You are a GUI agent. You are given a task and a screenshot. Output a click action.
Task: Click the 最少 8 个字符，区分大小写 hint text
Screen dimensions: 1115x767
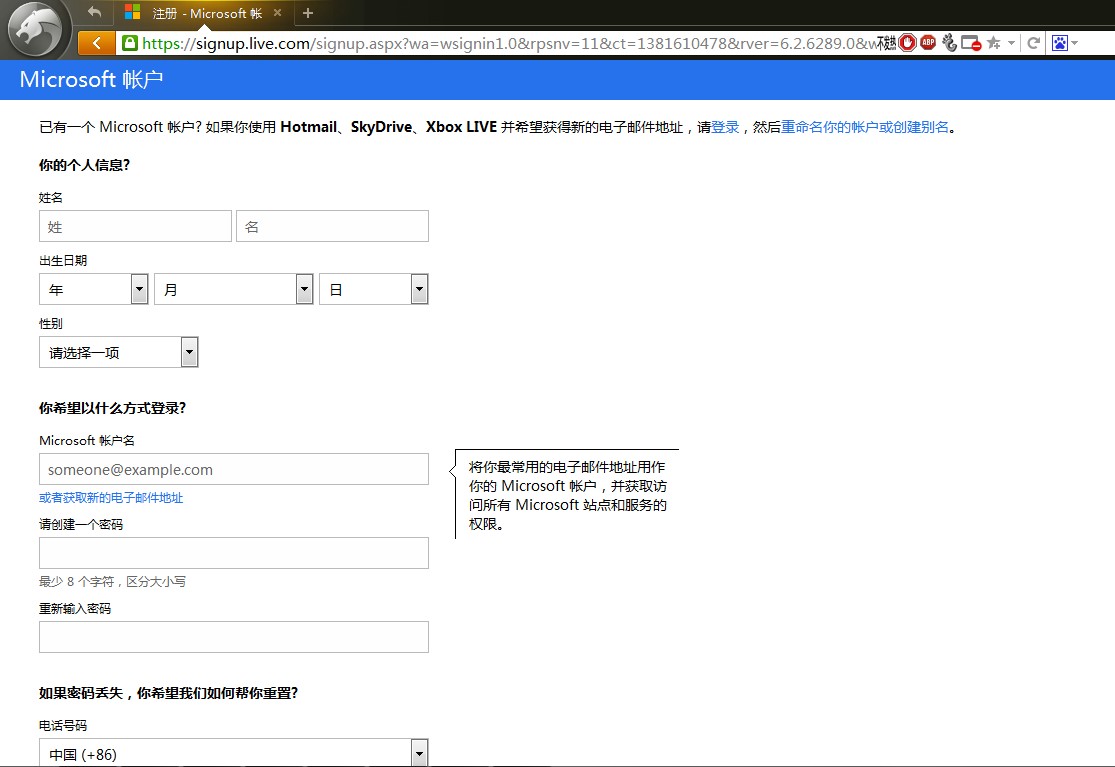[x=112, y=581]
